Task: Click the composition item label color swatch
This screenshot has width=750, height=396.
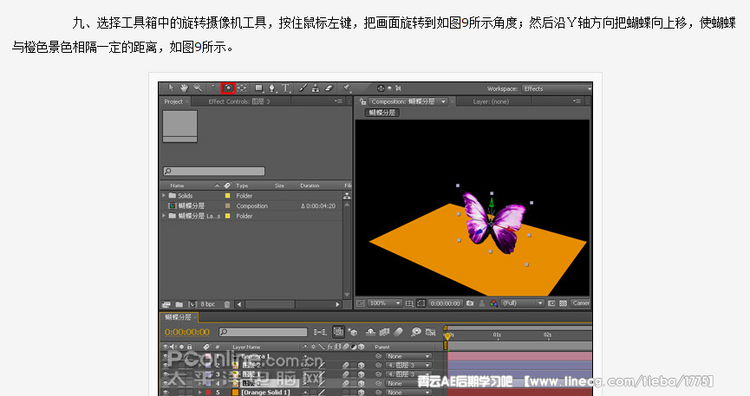Action: (x=228, y=206)
